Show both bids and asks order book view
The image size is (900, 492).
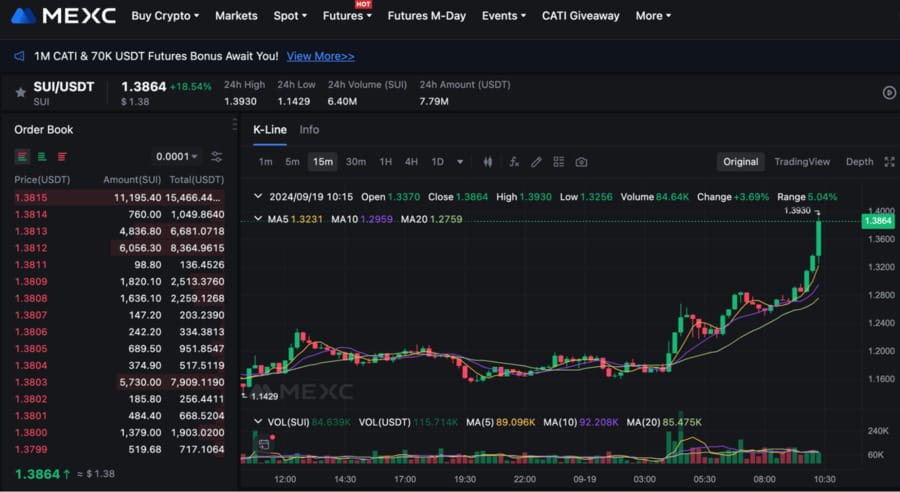22,156
